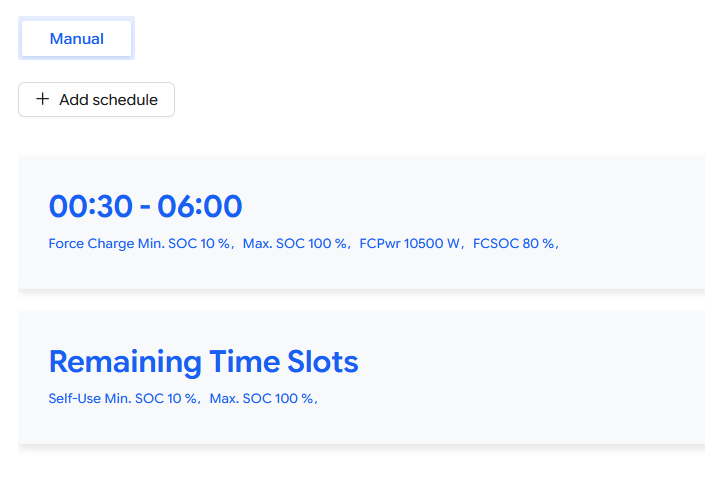Select the 06:00 end time text
Viewport: 705px width, 490px height.
pyautogui.click(x=200, y=206)
